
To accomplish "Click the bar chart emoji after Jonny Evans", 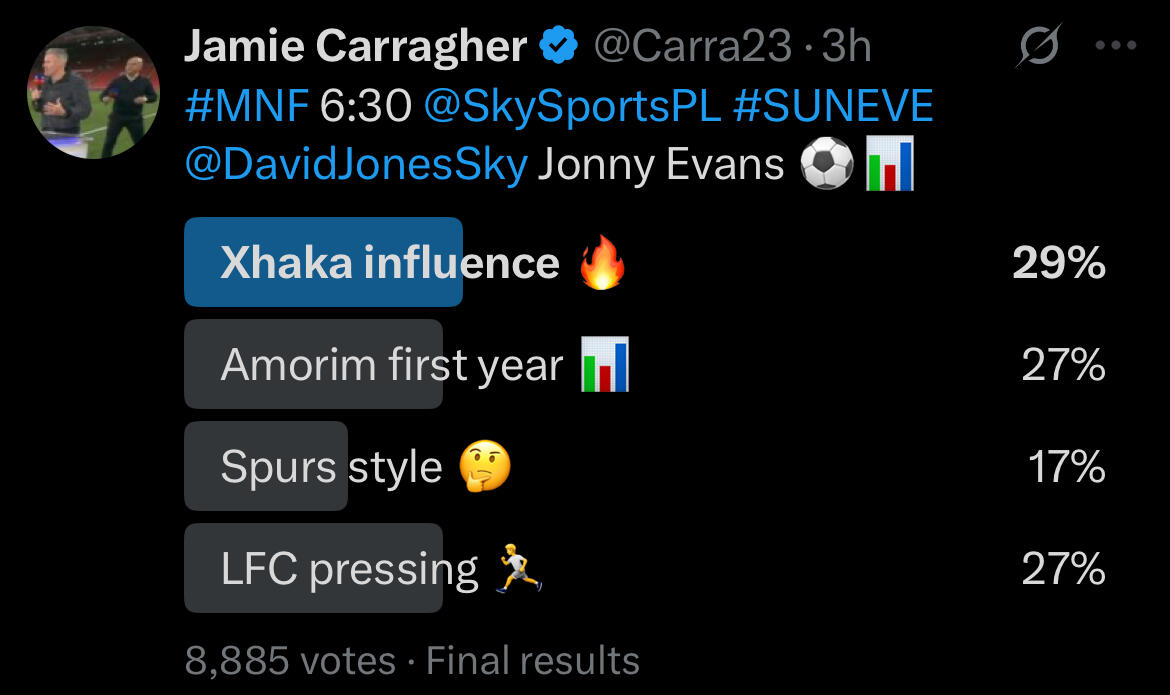I will click(x=889, y=163).
